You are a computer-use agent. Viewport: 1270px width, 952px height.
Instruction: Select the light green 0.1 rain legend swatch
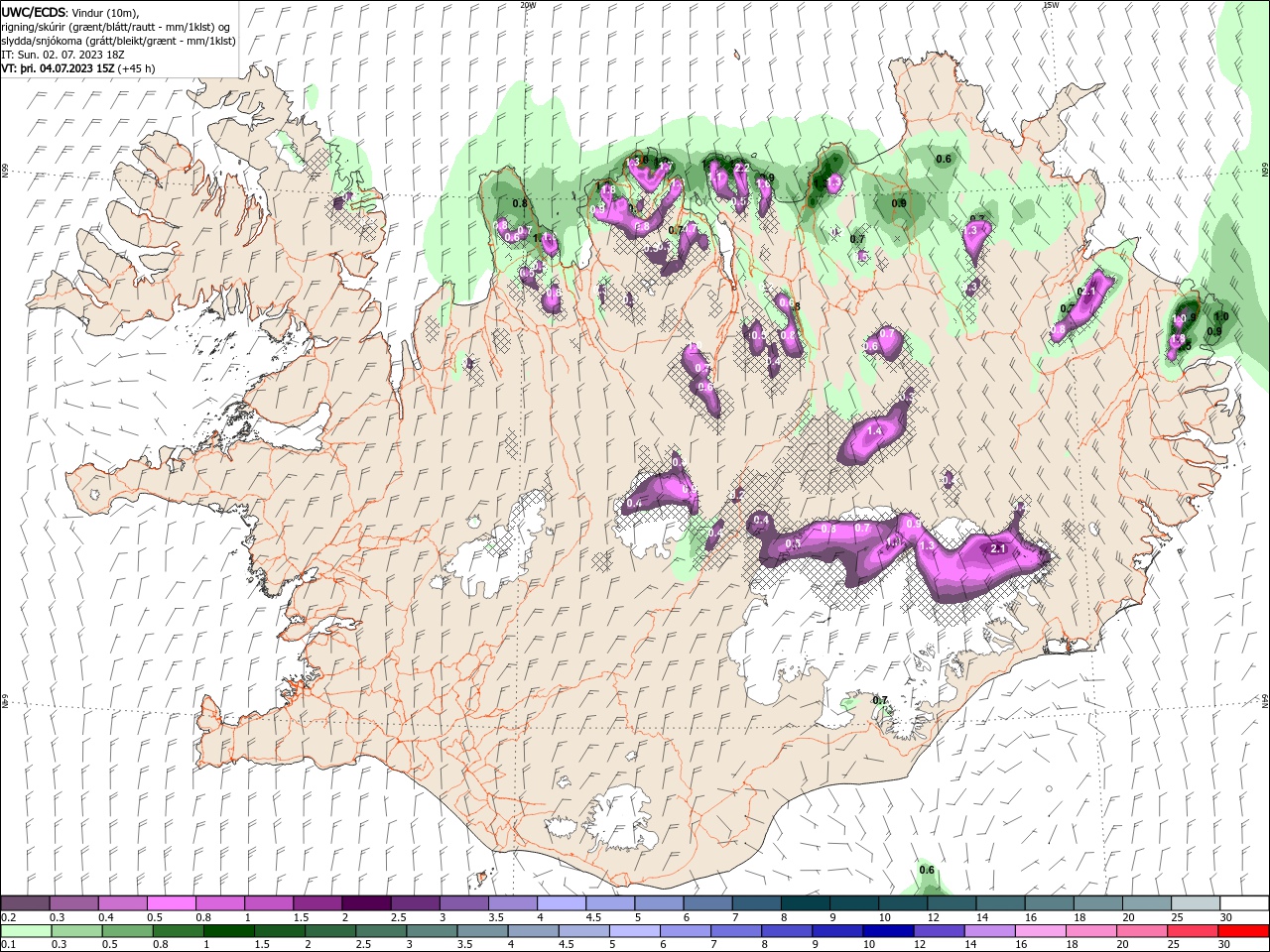(26, 931)
